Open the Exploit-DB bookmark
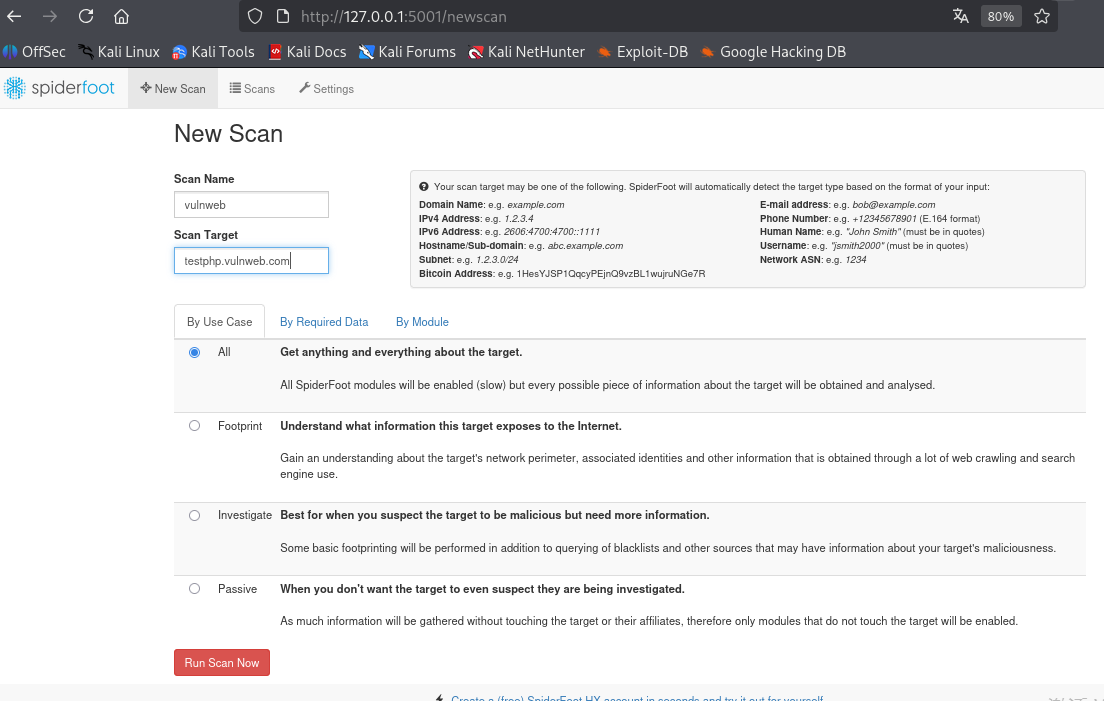 point(643,52)
